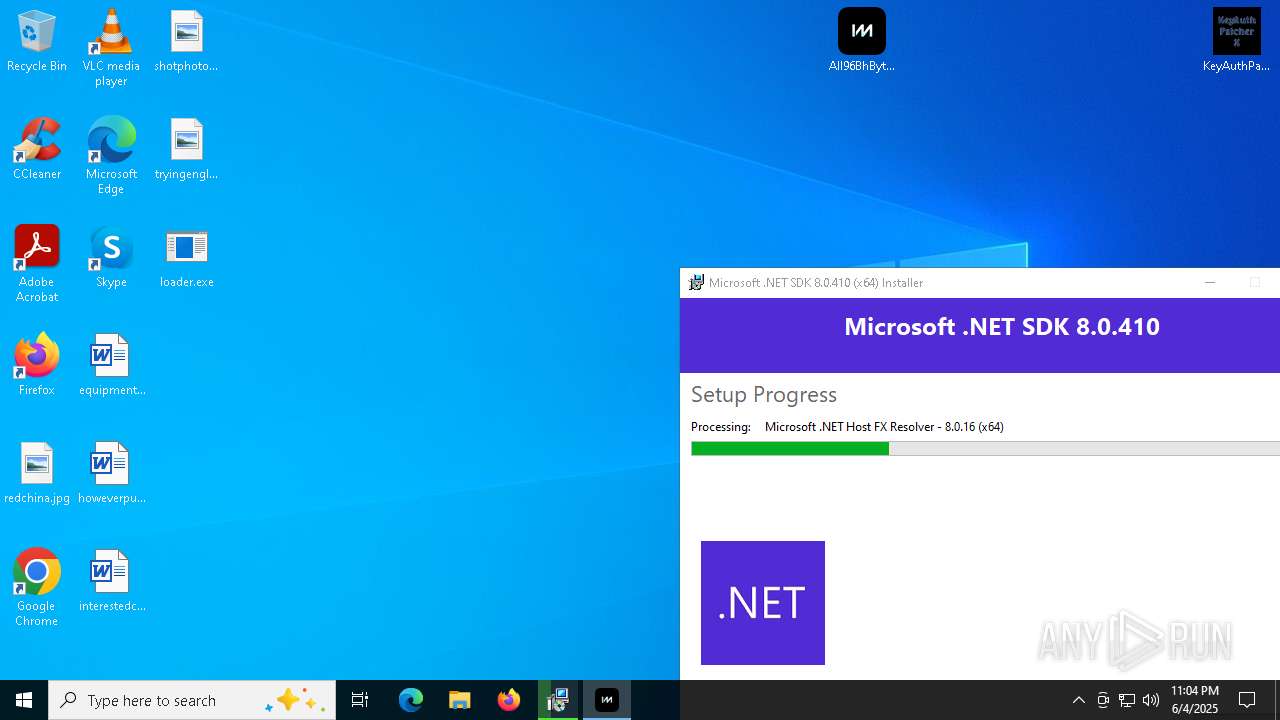
Task: Open Firefox from the taskbar
Action: pyautogui.click(x=508, y=700)
